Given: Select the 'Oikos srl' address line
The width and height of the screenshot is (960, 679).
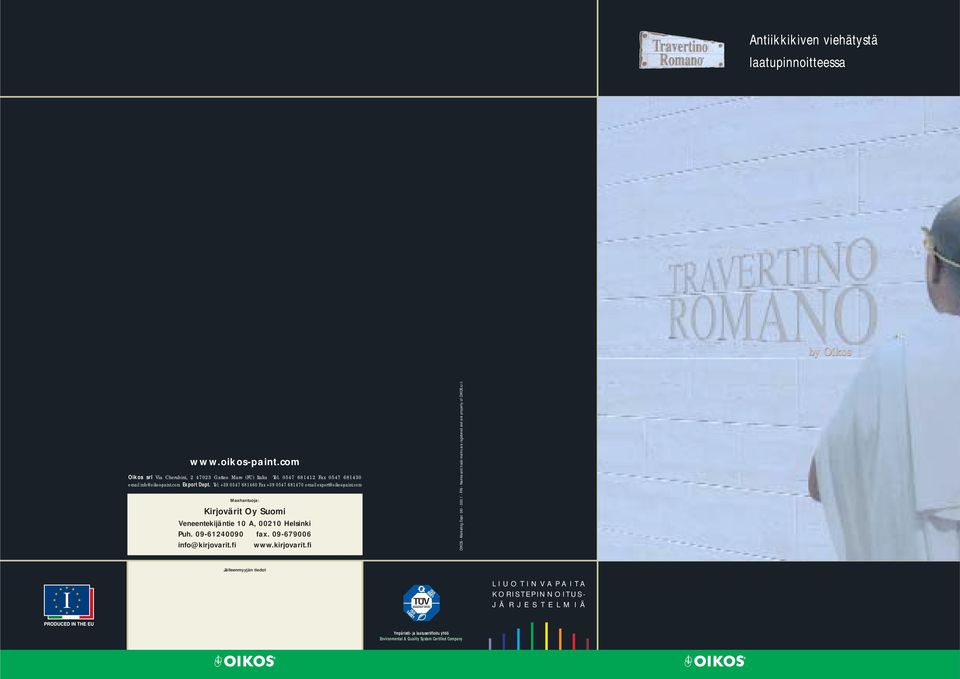Looking at the screenshot, I should point(245,478).
